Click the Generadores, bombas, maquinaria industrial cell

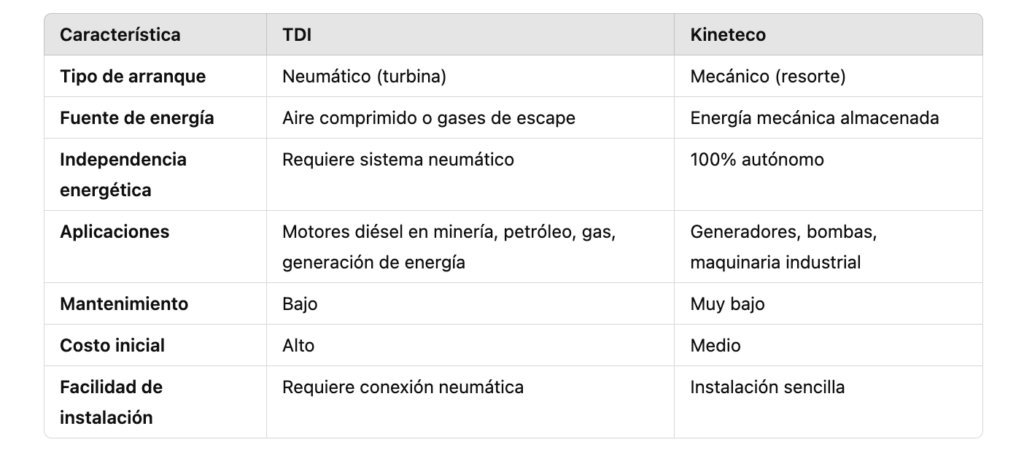pos(783,246)
